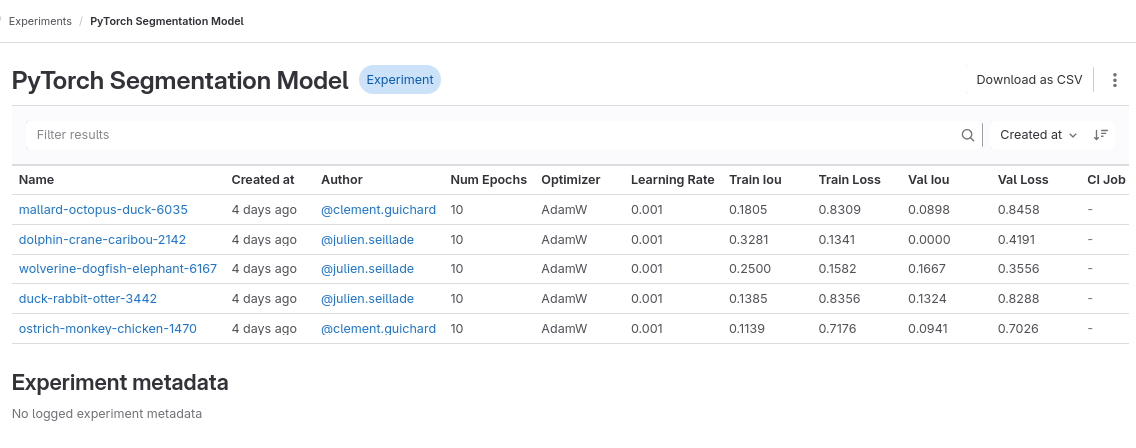Click Download as CSV button

coord(1029,80)
